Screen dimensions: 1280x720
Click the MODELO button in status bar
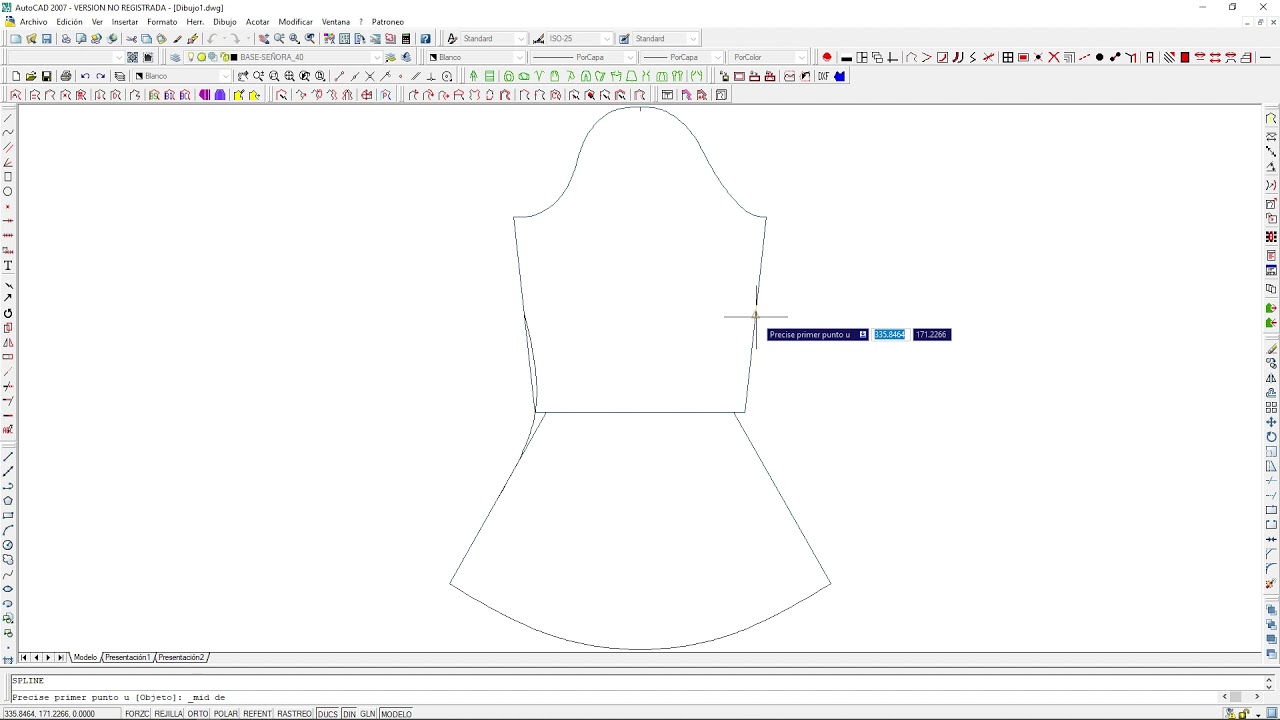coord(396,714)
